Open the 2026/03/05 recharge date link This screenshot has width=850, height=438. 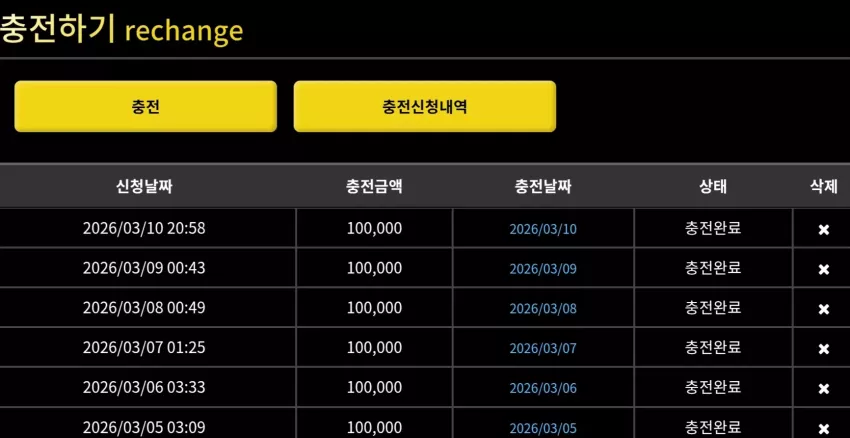(x=543, y=428)
